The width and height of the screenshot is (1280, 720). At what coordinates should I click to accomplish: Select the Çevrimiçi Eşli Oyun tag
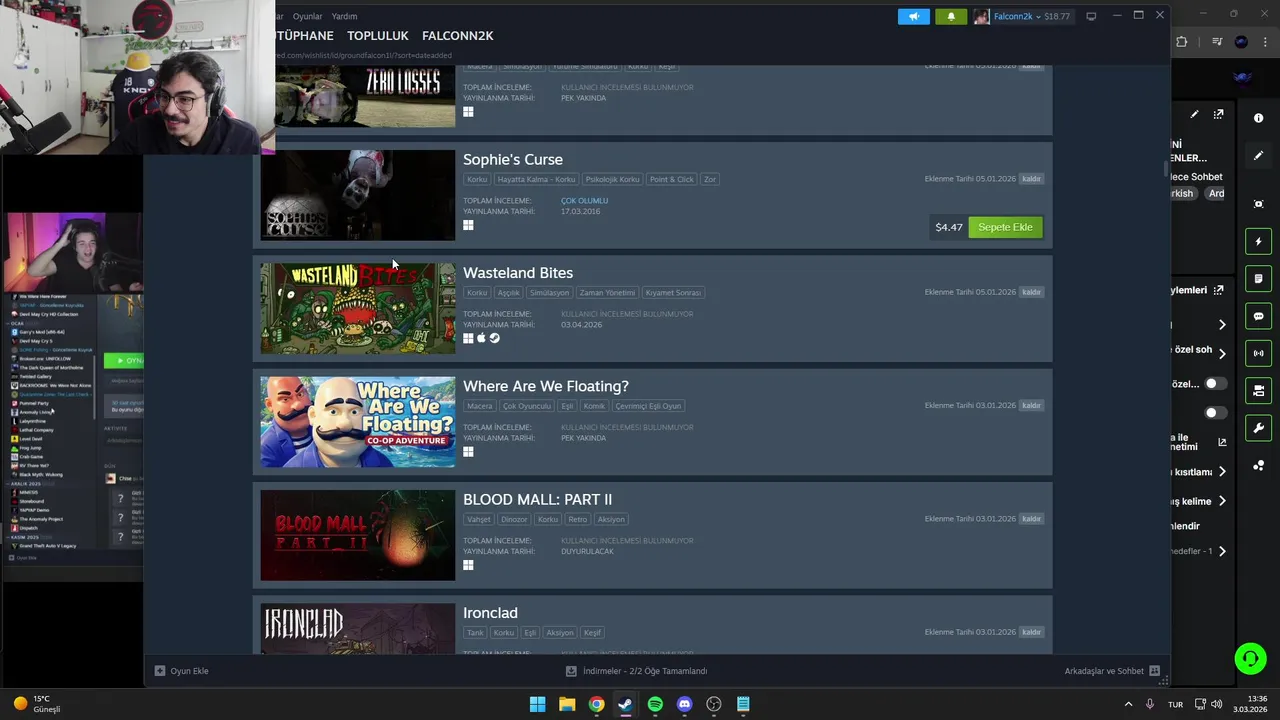click(x=648, y=406)
